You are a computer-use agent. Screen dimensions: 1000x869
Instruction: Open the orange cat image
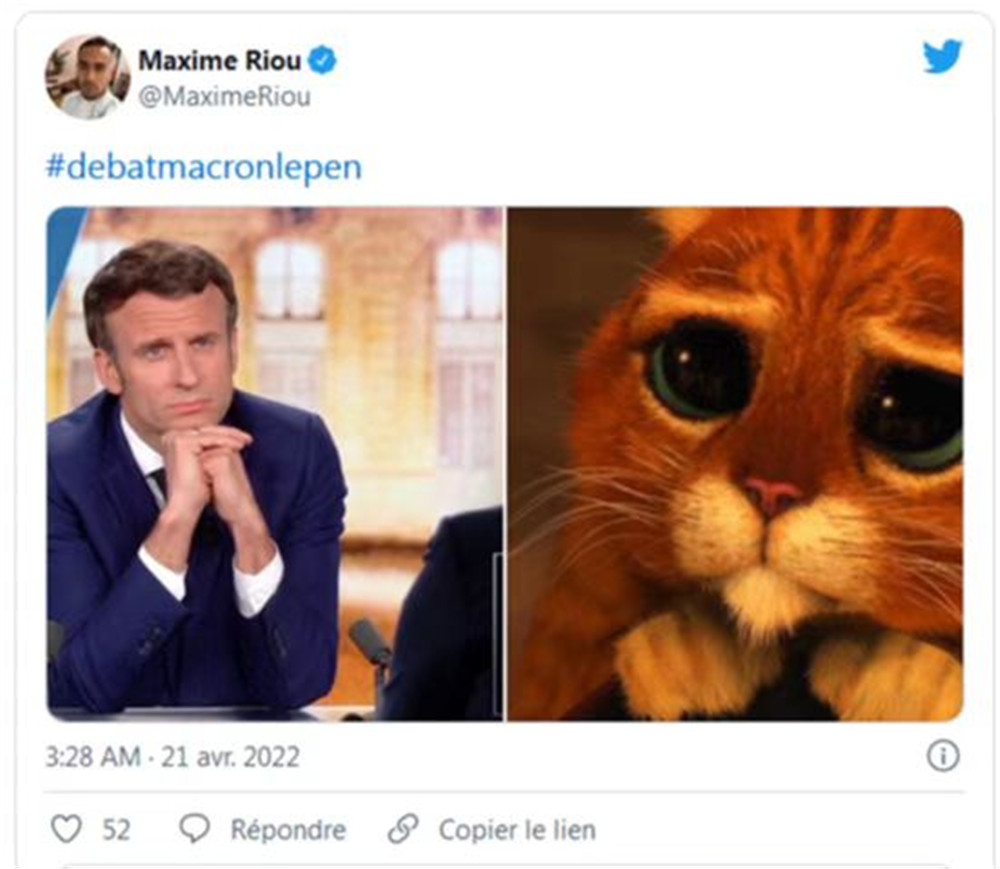point(736,463)
